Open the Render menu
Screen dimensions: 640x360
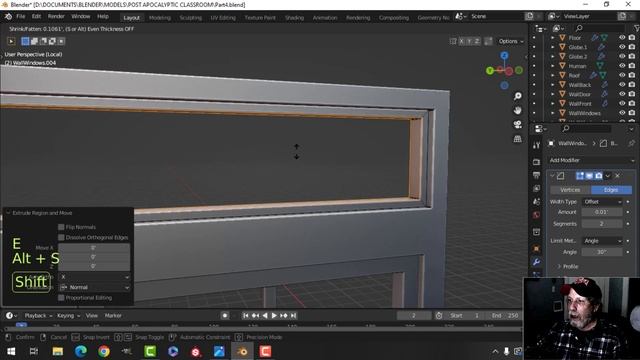56,17
